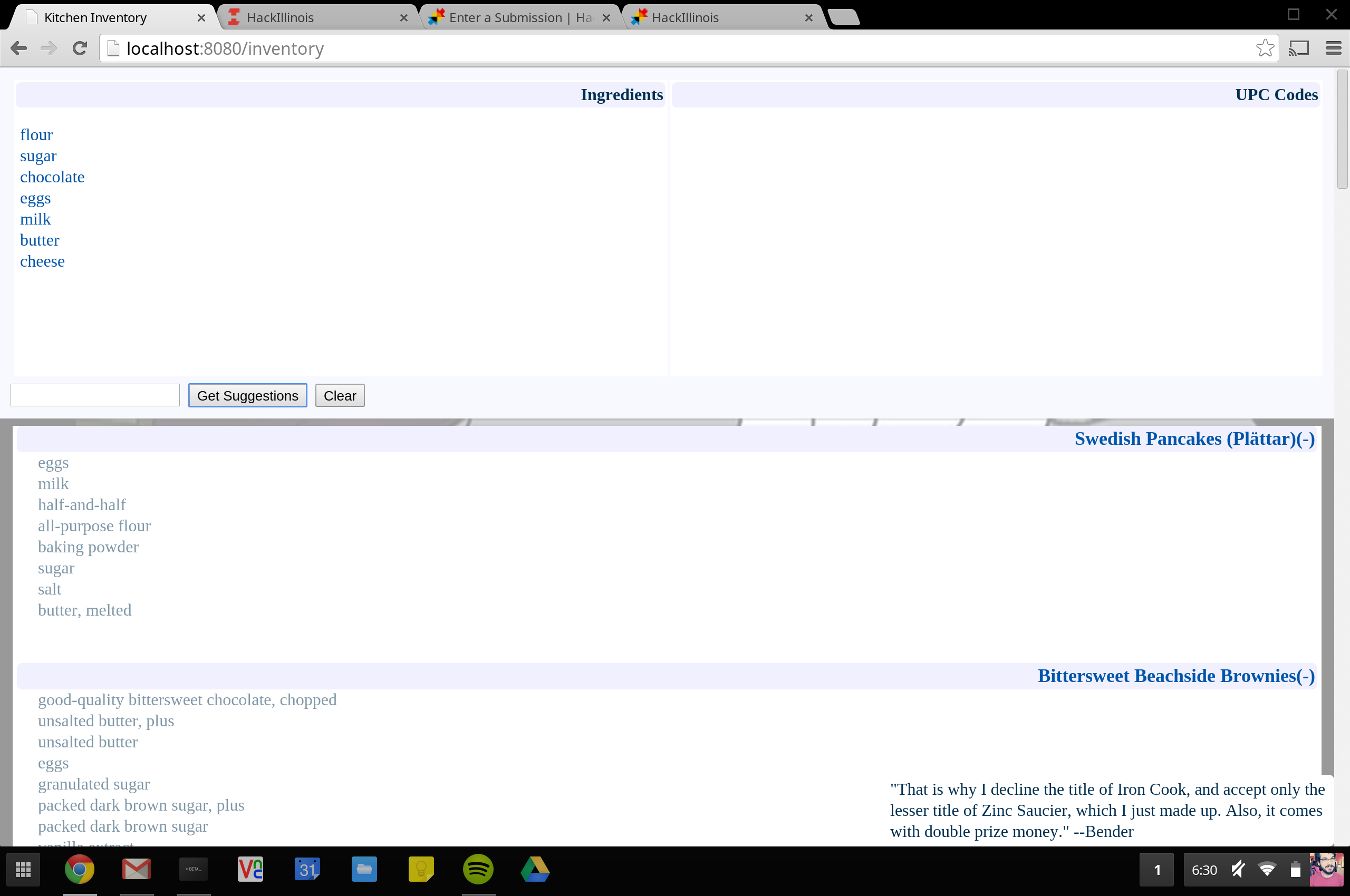The width and height of the screenshot is (1350, 896).
Task: Open Spotify from the shelf
Action: tap(477, 869)
